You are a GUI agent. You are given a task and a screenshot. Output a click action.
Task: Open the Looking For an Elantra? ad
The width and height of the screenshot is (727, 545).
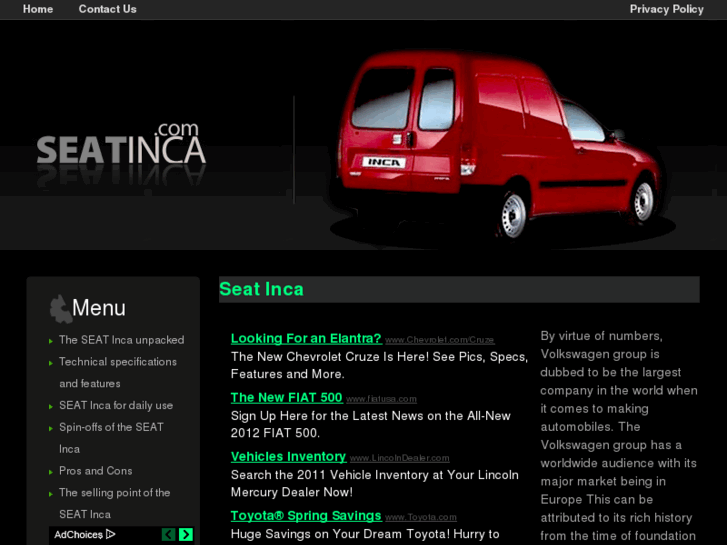tap(306, 339)
